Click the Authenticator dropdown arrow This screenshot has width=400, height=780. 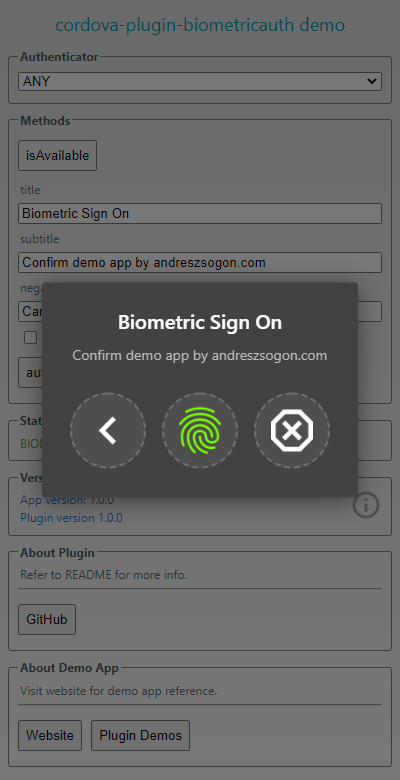pyautogui.click(x=371, y=81)
